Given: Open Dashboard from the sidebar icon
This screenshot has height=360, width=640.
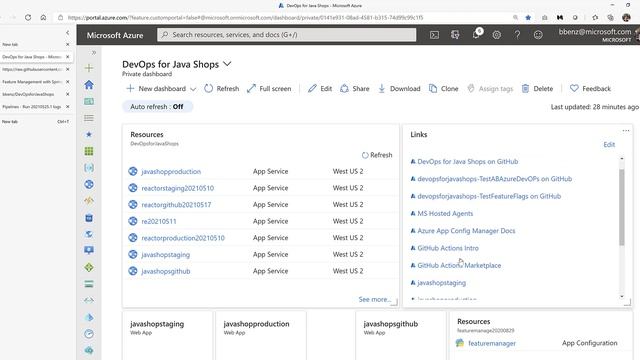Looking at the screenshot, I should [x=89, y=101].
